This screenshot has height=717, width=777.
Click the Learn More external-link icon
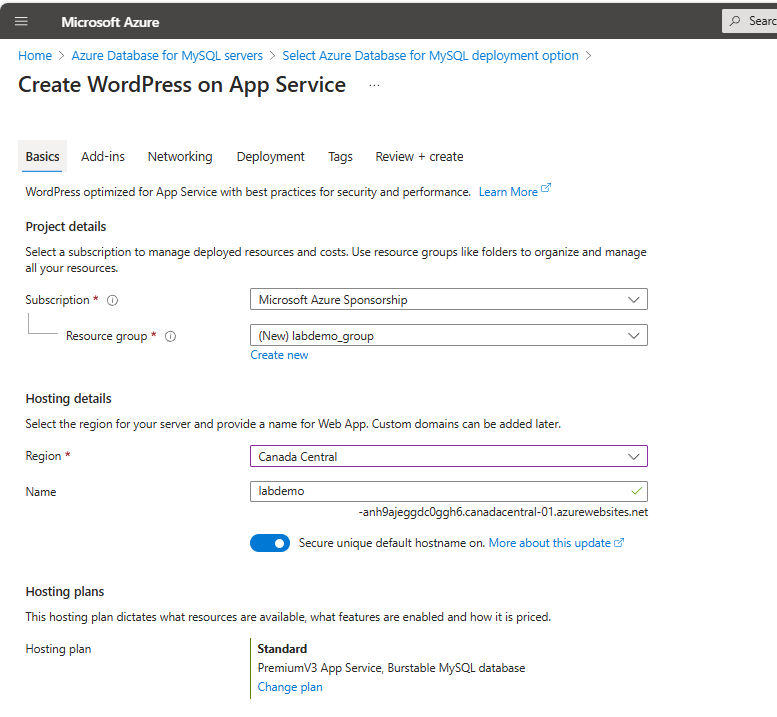coord(546,188)
